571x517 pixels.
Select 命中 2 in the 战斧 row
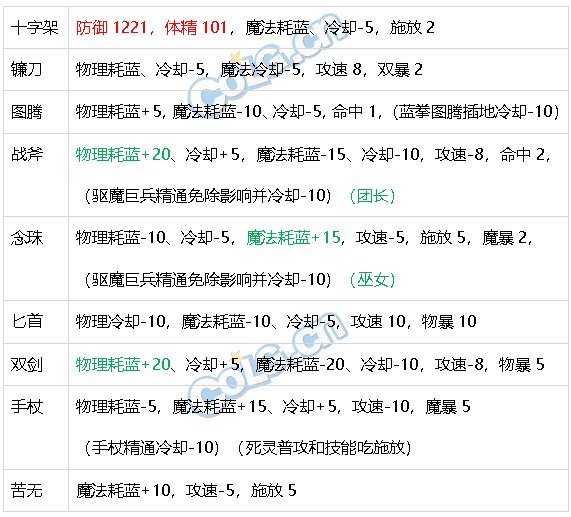click(x=522, y=154)
